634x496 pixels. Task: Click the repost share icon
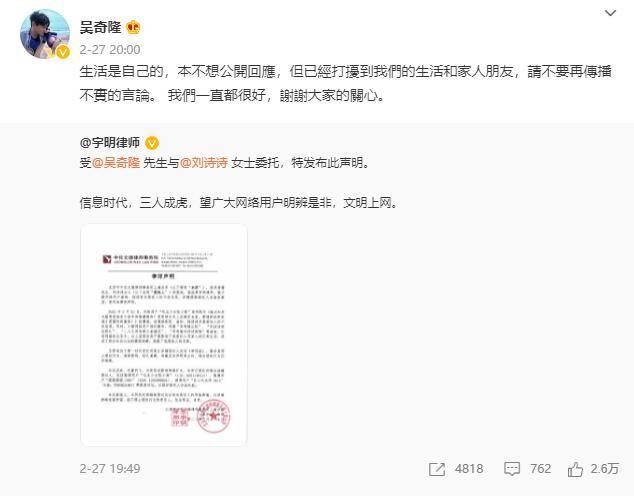tap(437, 469)
